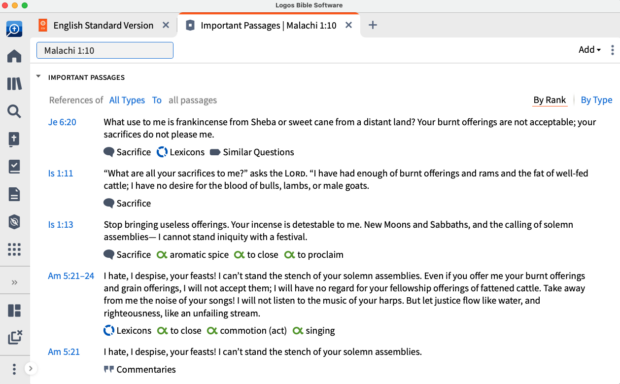This screenshot has width=620, height=384.
Task: Click to close tag under Am 5:21–24
Action: pos(179,331)
